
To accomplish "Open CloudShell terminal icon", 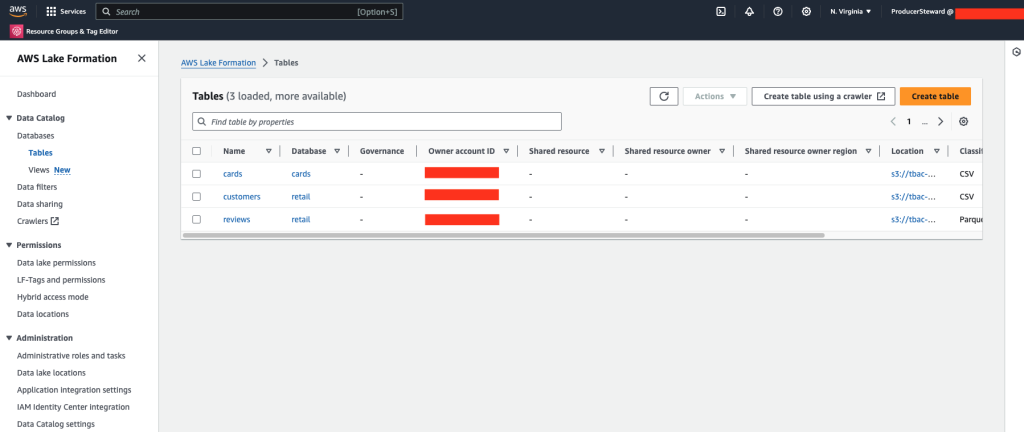I will tap(721, 12).
